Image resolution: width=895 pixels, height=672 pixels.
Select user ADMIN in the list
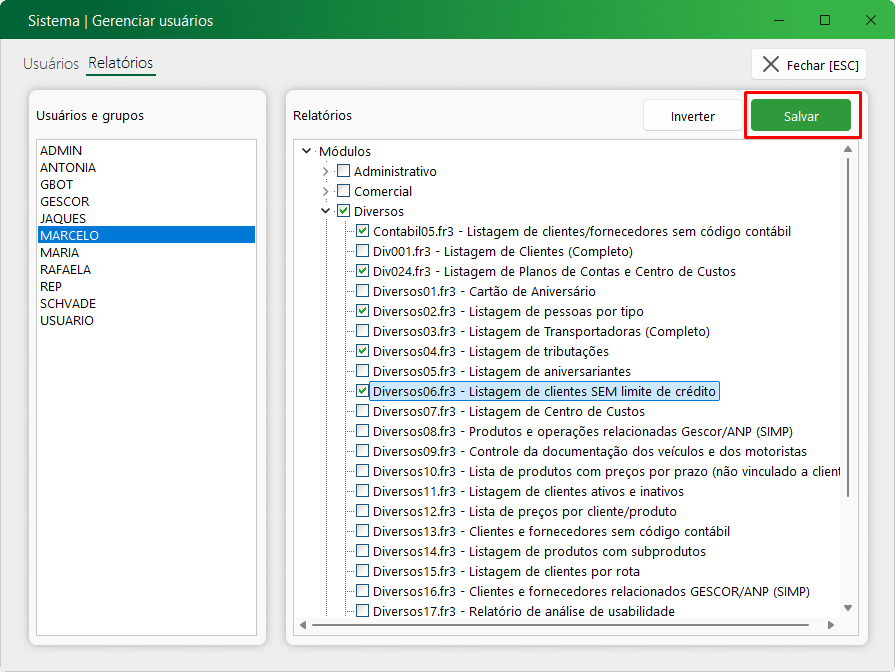pos(61,150)
